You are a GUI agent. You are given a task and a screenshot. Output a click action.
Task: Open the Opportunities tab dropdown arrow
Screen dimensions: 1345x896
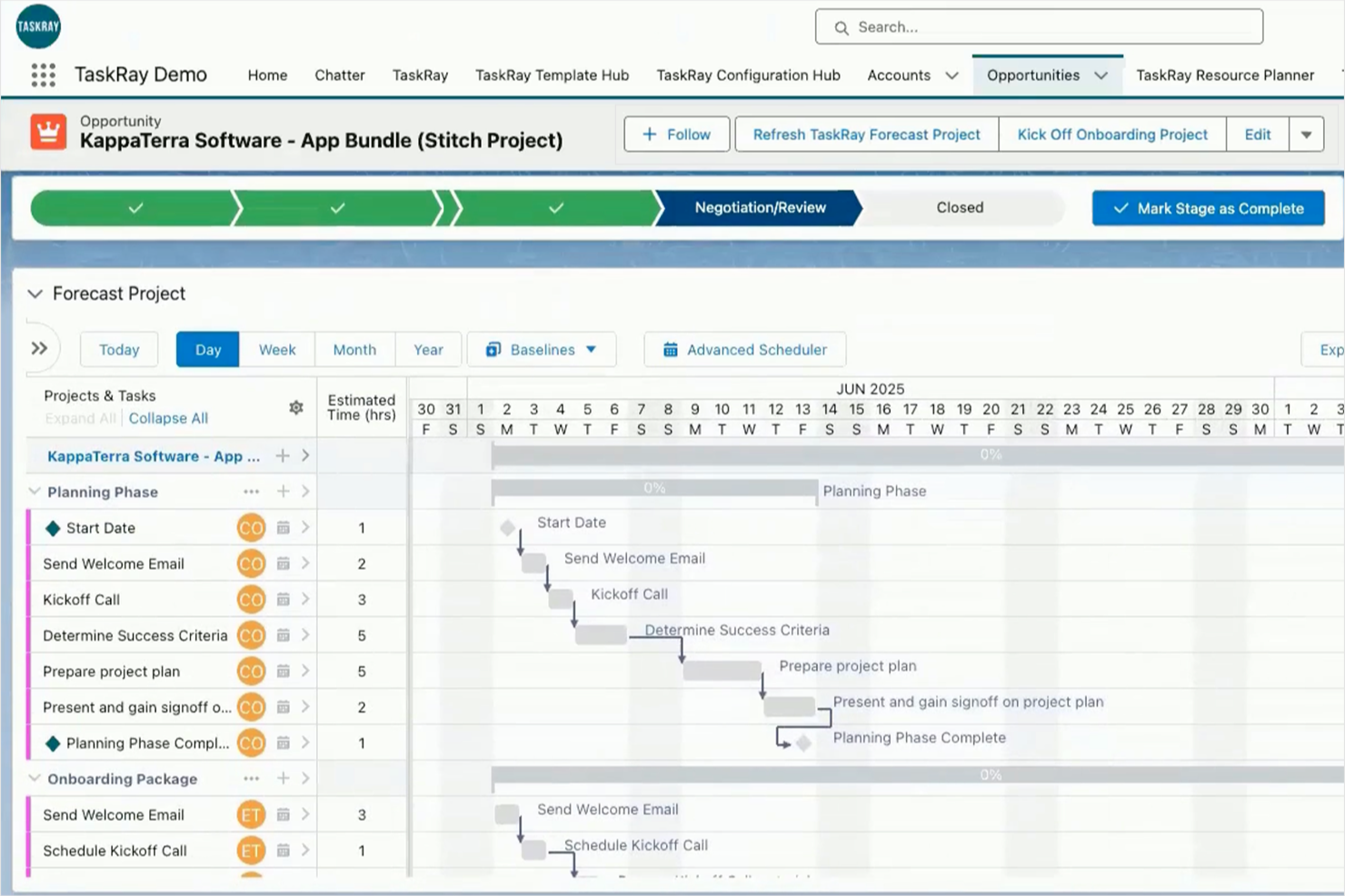(1101, 75)
